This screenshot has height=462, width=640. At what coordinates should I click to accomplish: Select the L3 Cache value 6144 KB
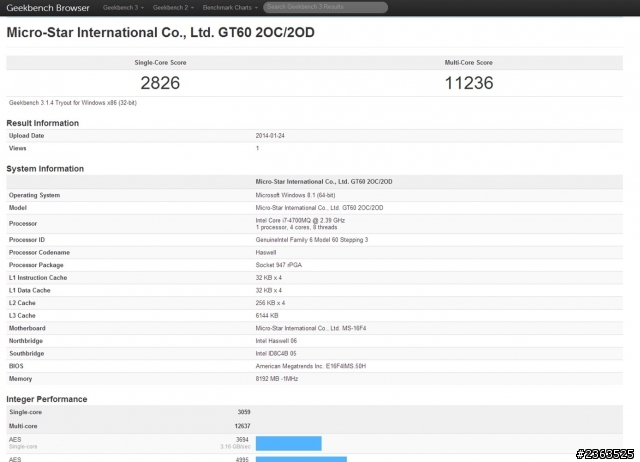267,315
